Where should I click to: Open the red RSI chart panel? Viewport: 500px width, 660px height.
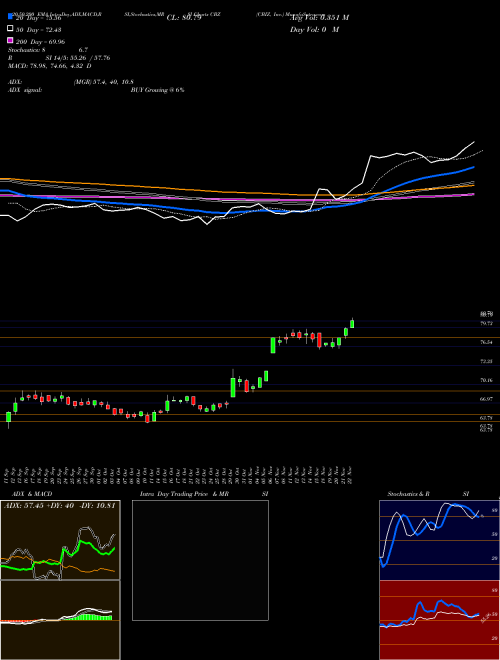point(439,620)
